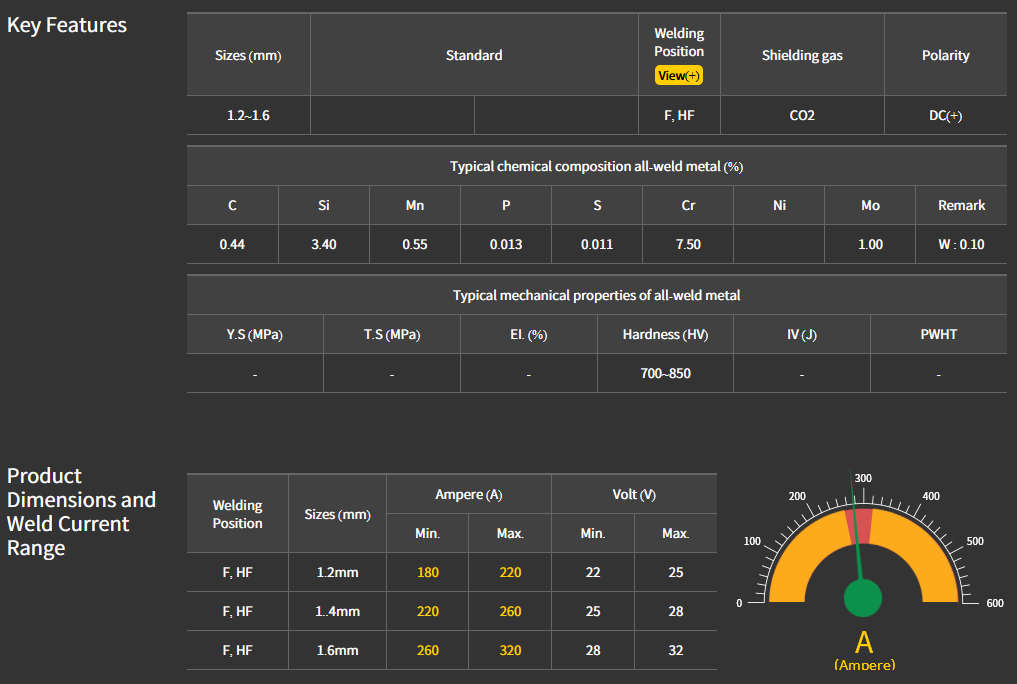Click the 320 maximum ampere value
Viewport: 1017px width, 684px height.
510,650
